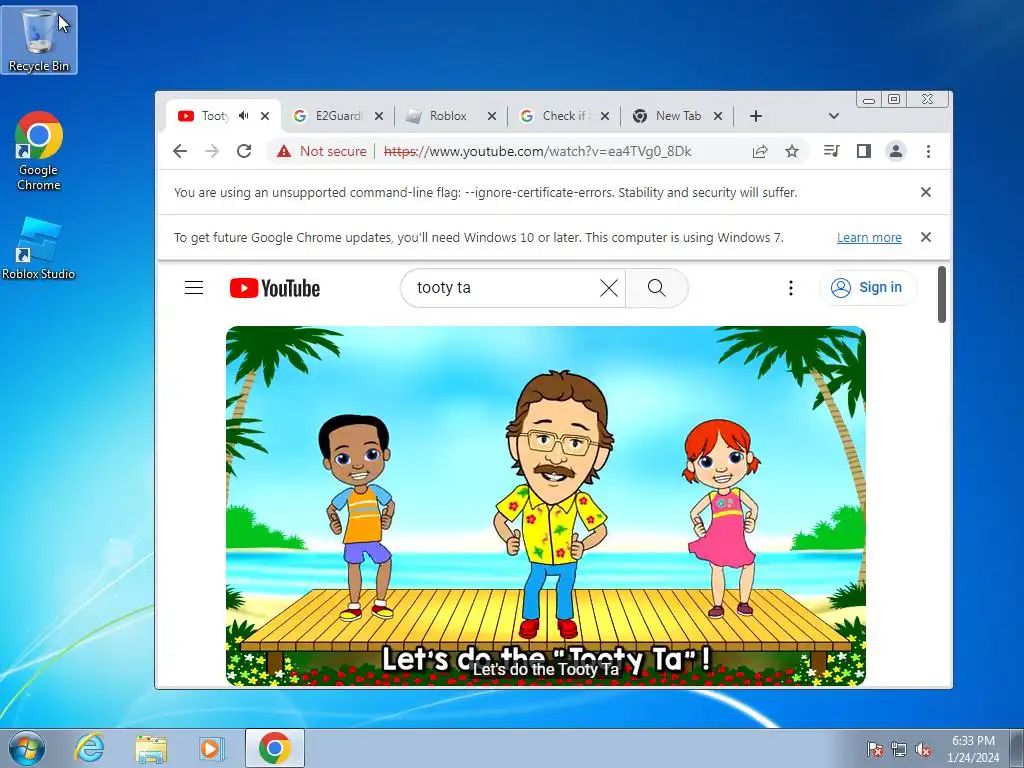
Task: Switch to the E2Guardian tab
Action: 328,116
